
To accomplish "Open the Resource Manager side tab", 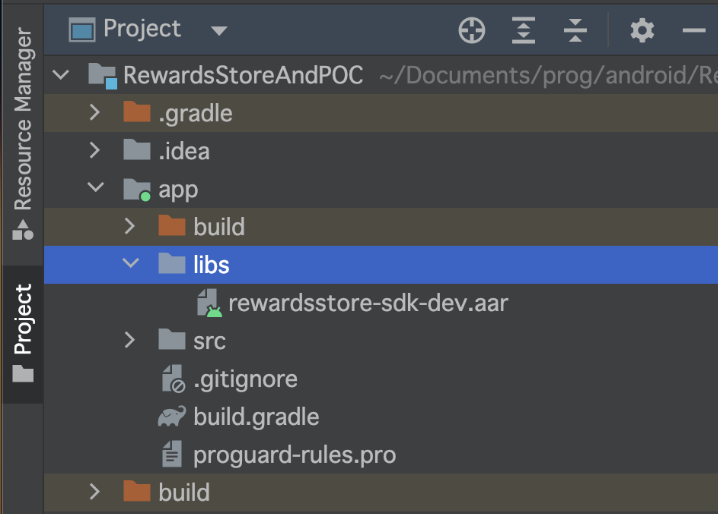I will pyautogui.click(x=22, y=133).
